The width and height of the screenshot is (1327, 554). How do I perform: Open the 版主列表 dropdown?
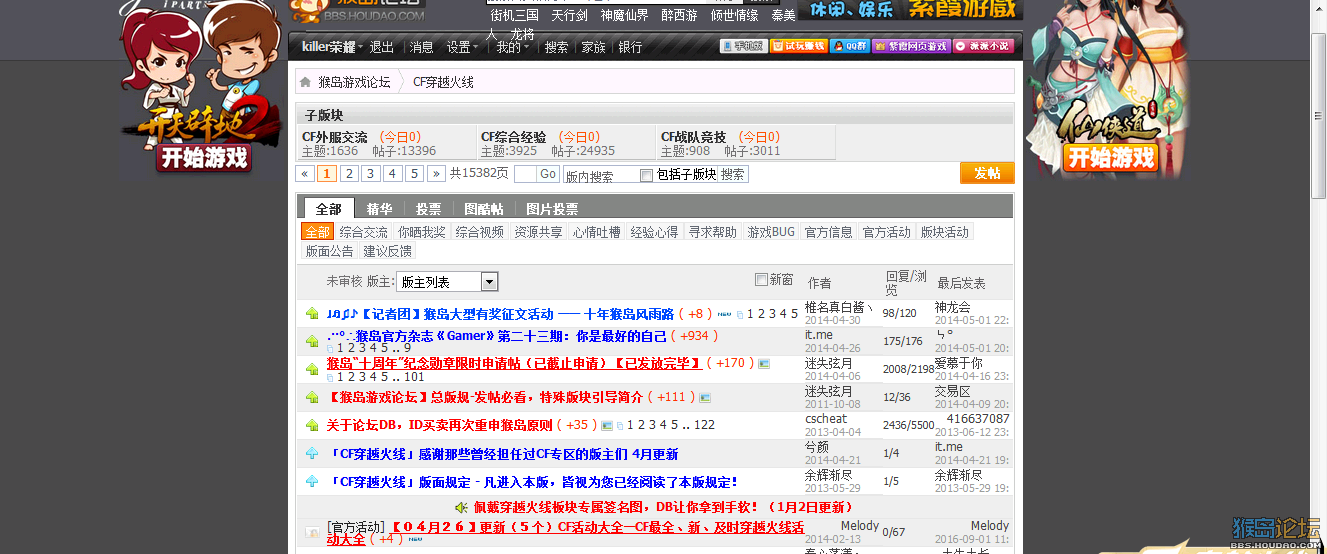coord(447,282)
